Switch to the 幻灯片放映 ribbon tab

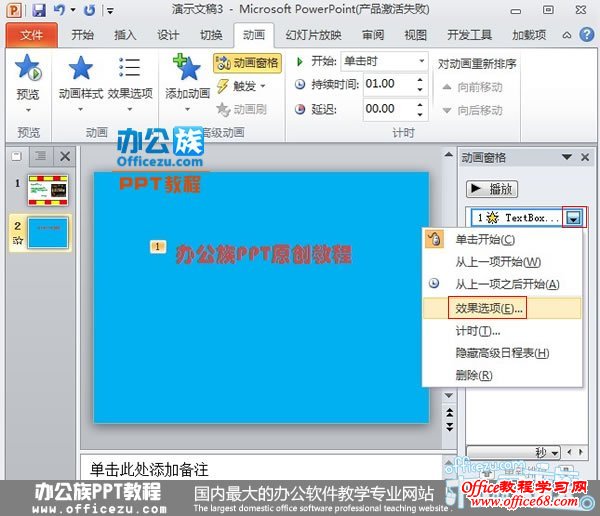[313, 35]
